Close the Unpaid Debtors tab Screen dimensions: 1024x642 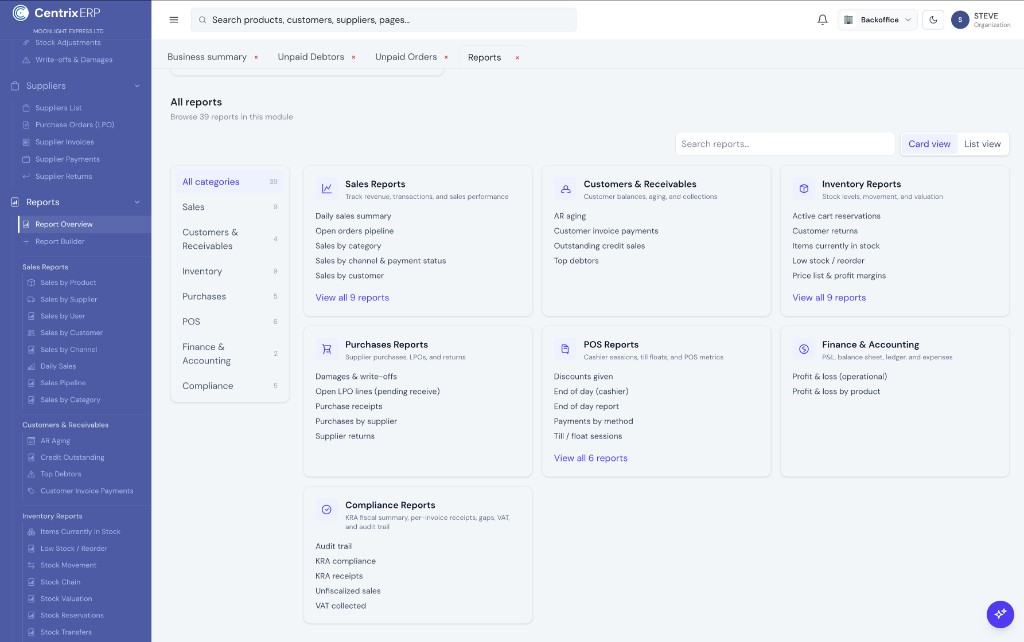point(353,57)
